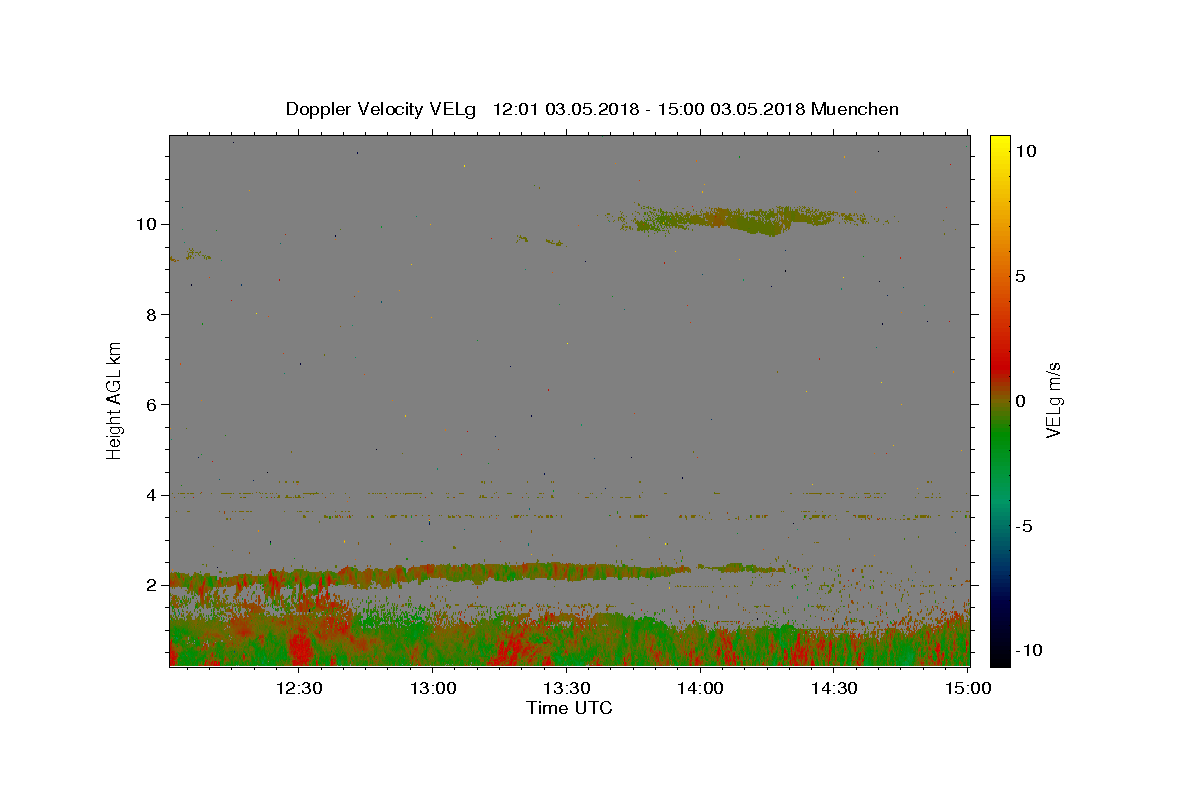Click the height tick label 10

pyautogui.click(x=145, y=224)
